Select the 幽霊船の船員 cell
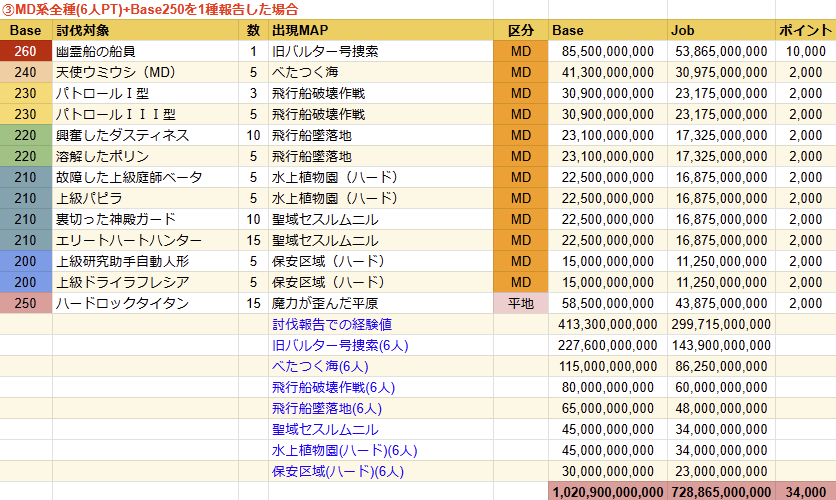The width and height of the screenshot is (836, 500). 146,51
